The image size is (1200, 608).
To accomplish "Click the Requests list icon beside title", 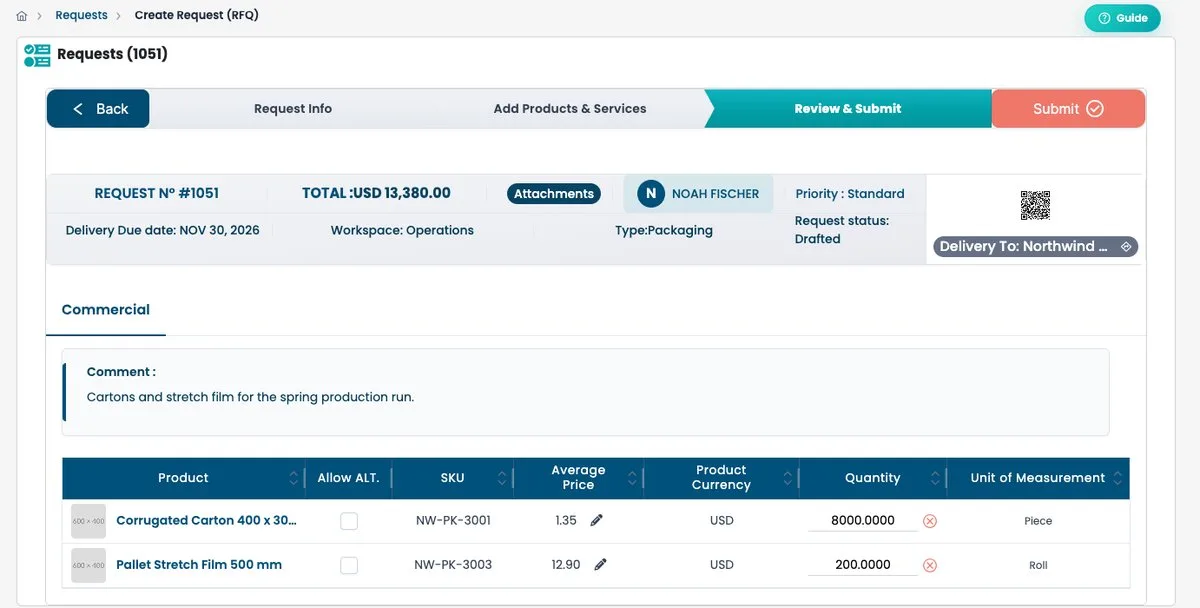I will pos(37,55).
